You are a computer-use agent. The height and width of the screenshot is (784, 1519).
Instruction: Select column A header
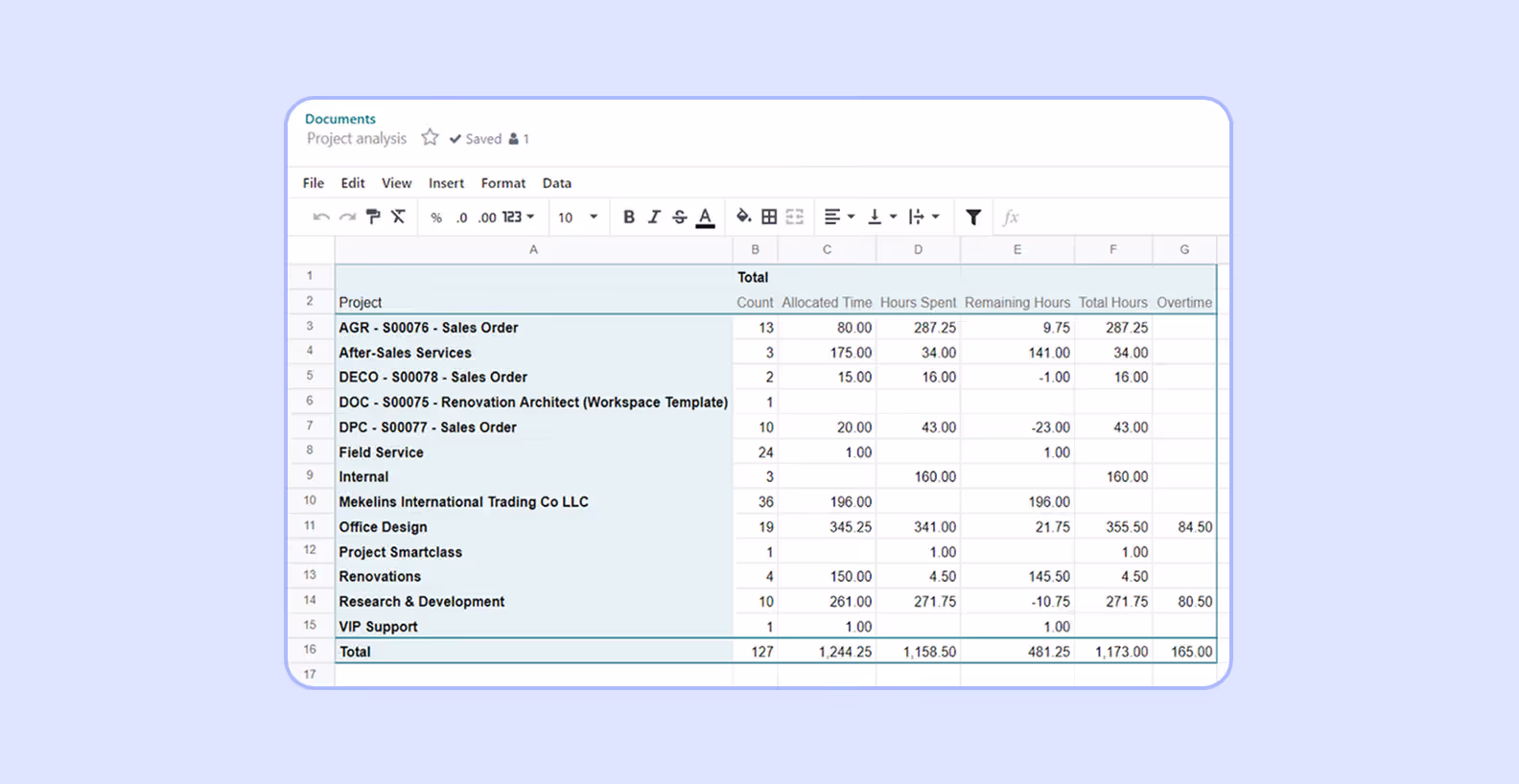pos(534,249)
